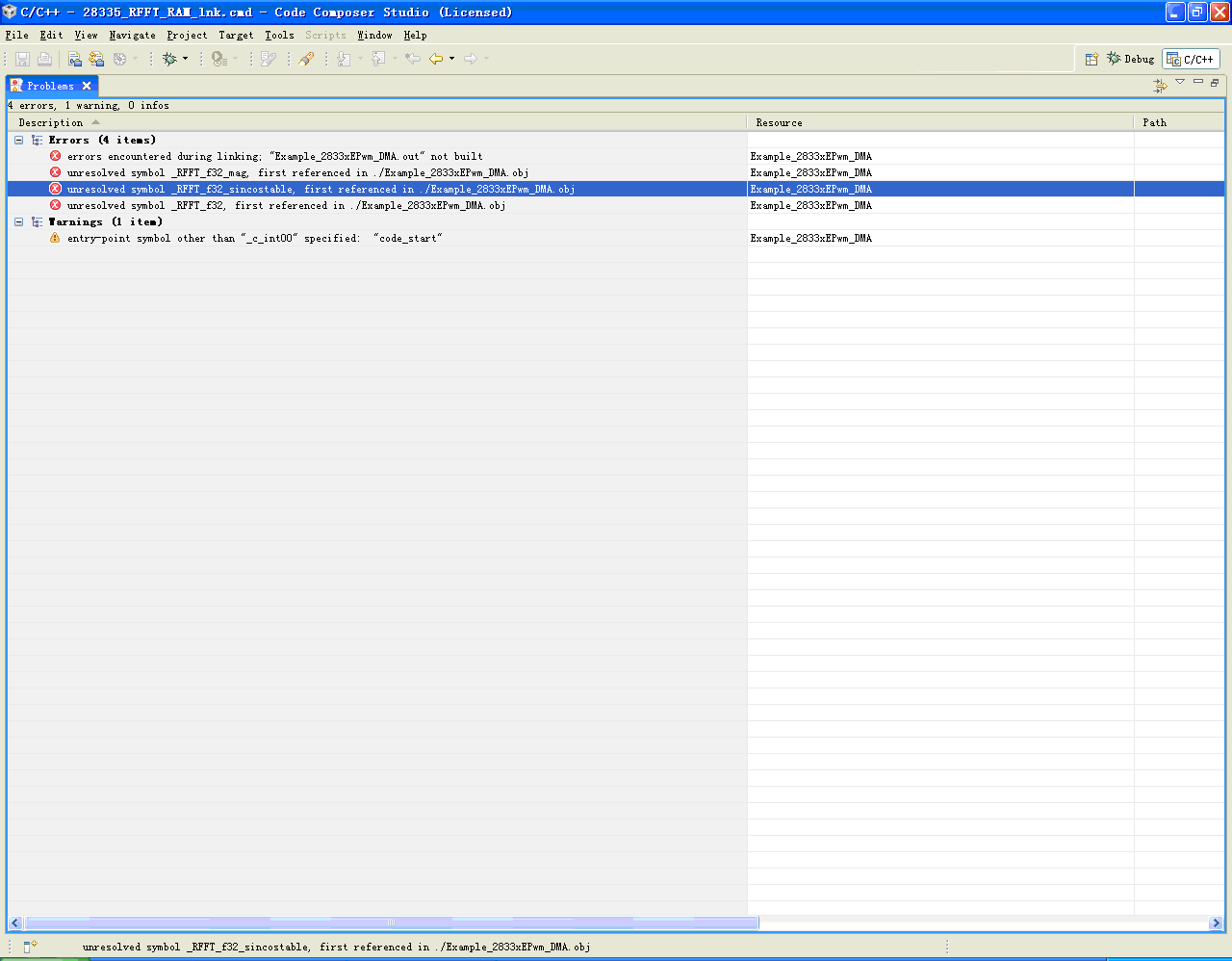Open the Navigate menu
Screen dimensions: 1232x961
pyautogui.click(x=132, y=35)
